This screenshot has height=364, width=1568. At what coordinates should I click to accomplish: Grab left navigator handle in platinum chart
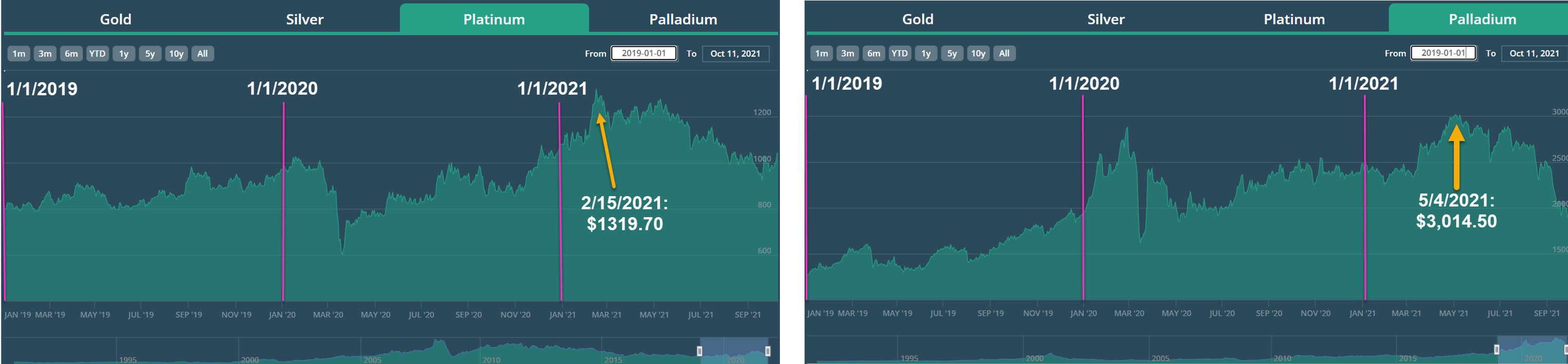pyautogui.click(x=699, y=351)
